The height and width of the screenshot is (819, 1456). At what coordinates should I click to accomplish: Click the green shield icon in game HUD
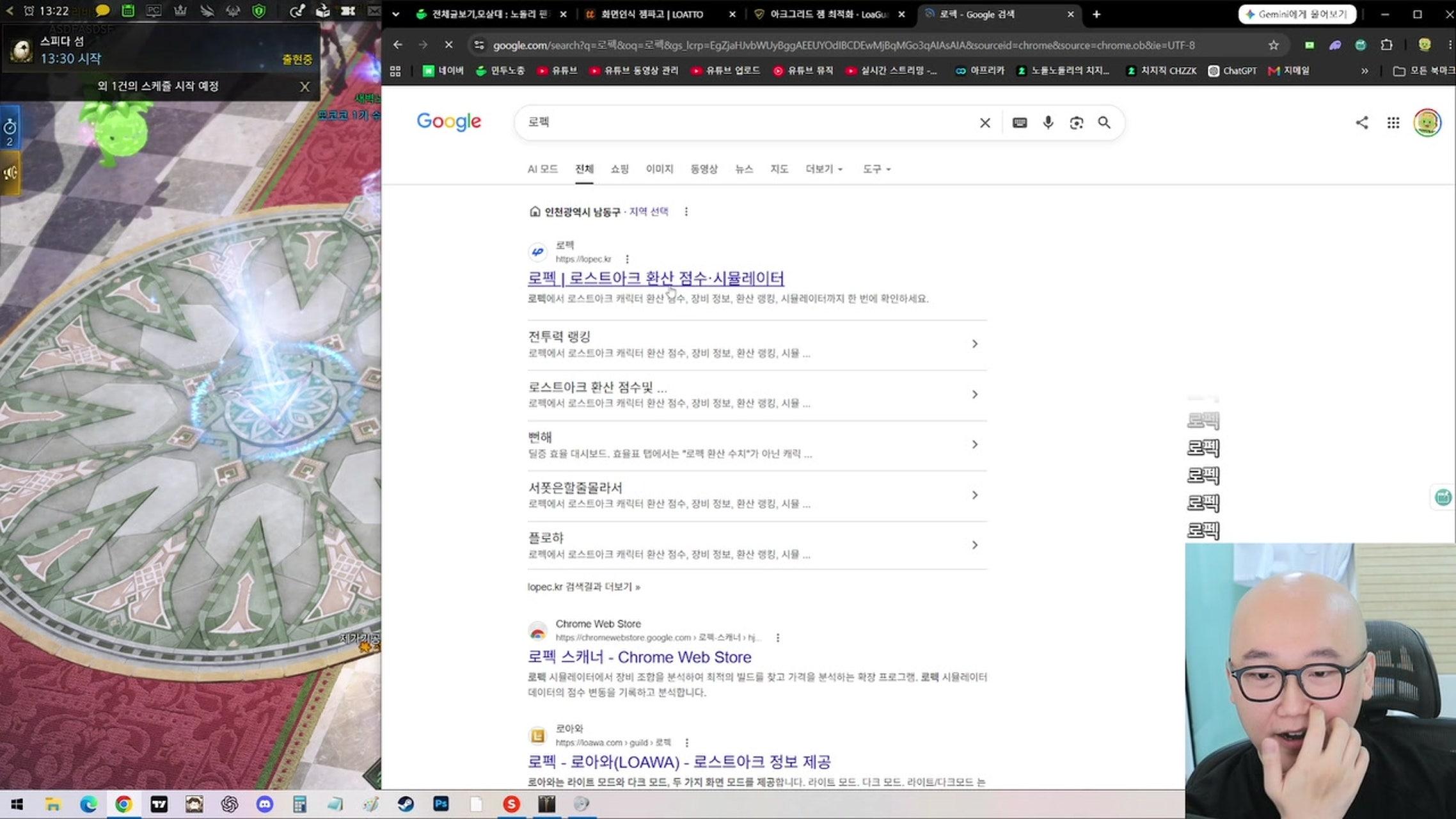(x=258, y=11)
